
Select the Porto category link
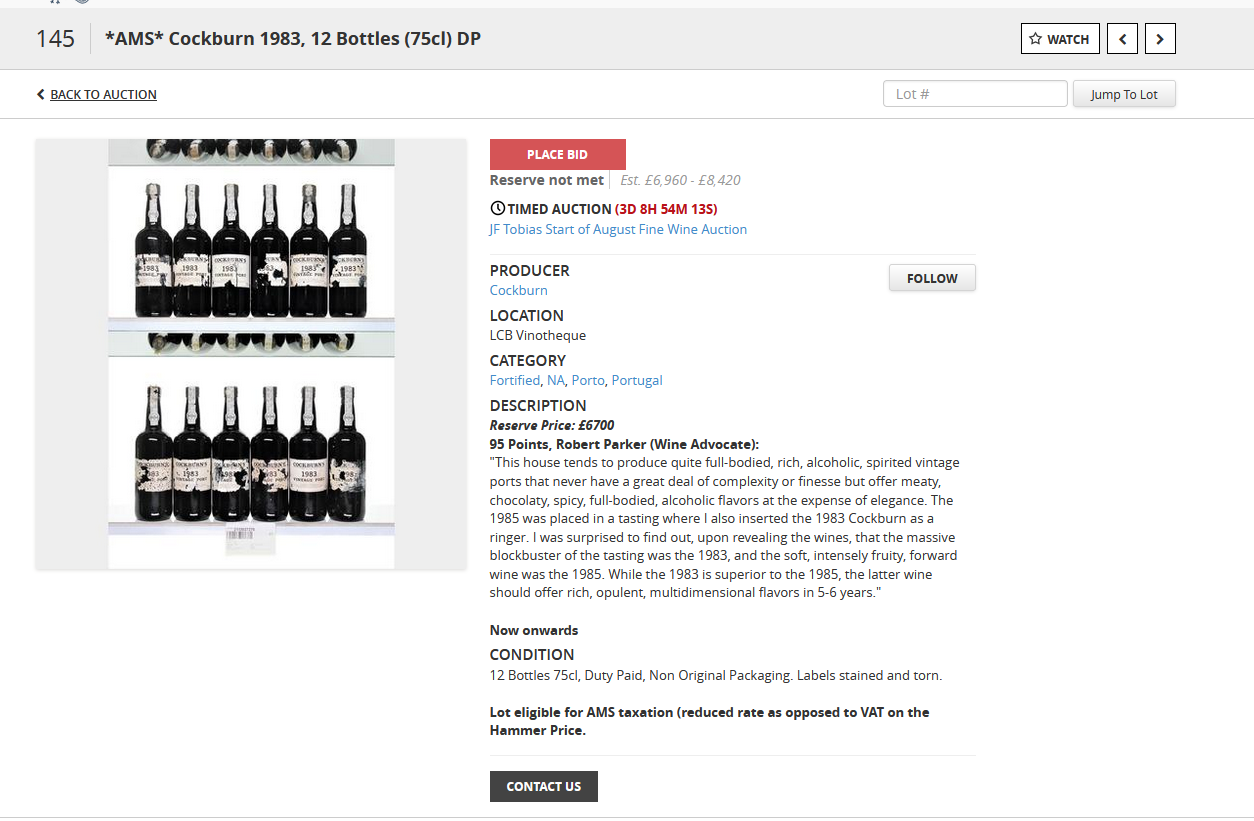[588, 380]
